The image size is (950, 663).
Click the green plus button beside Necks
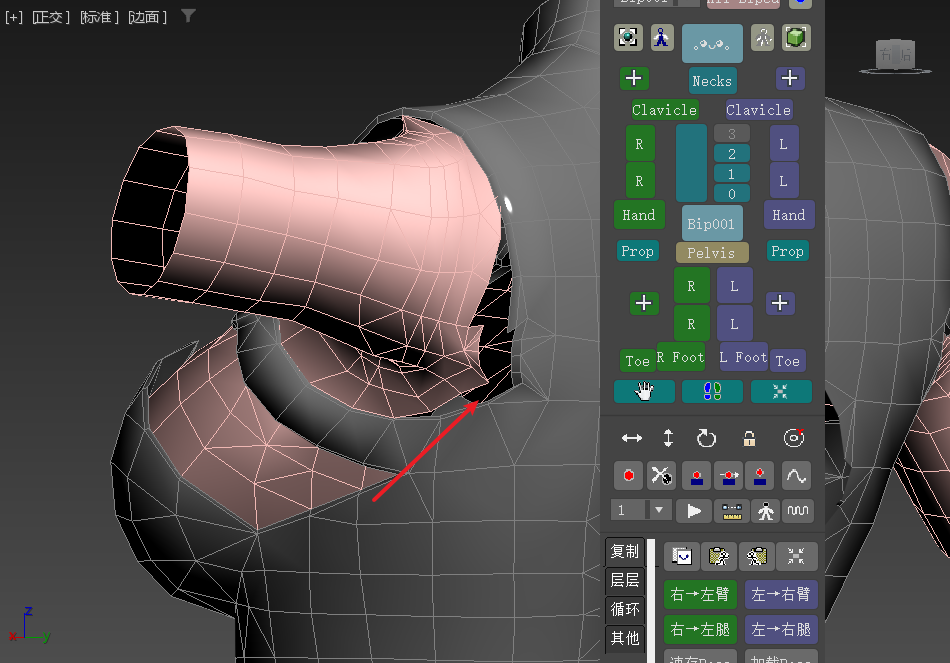coord(634,78)
